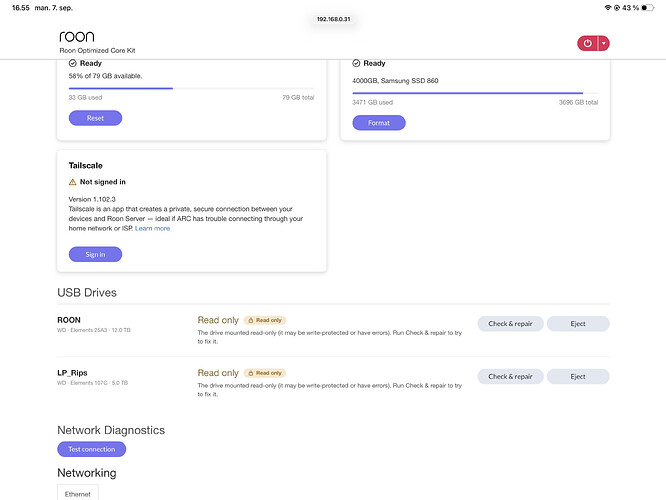Click the lock Read only badge for ROON drive

point(265,320)
